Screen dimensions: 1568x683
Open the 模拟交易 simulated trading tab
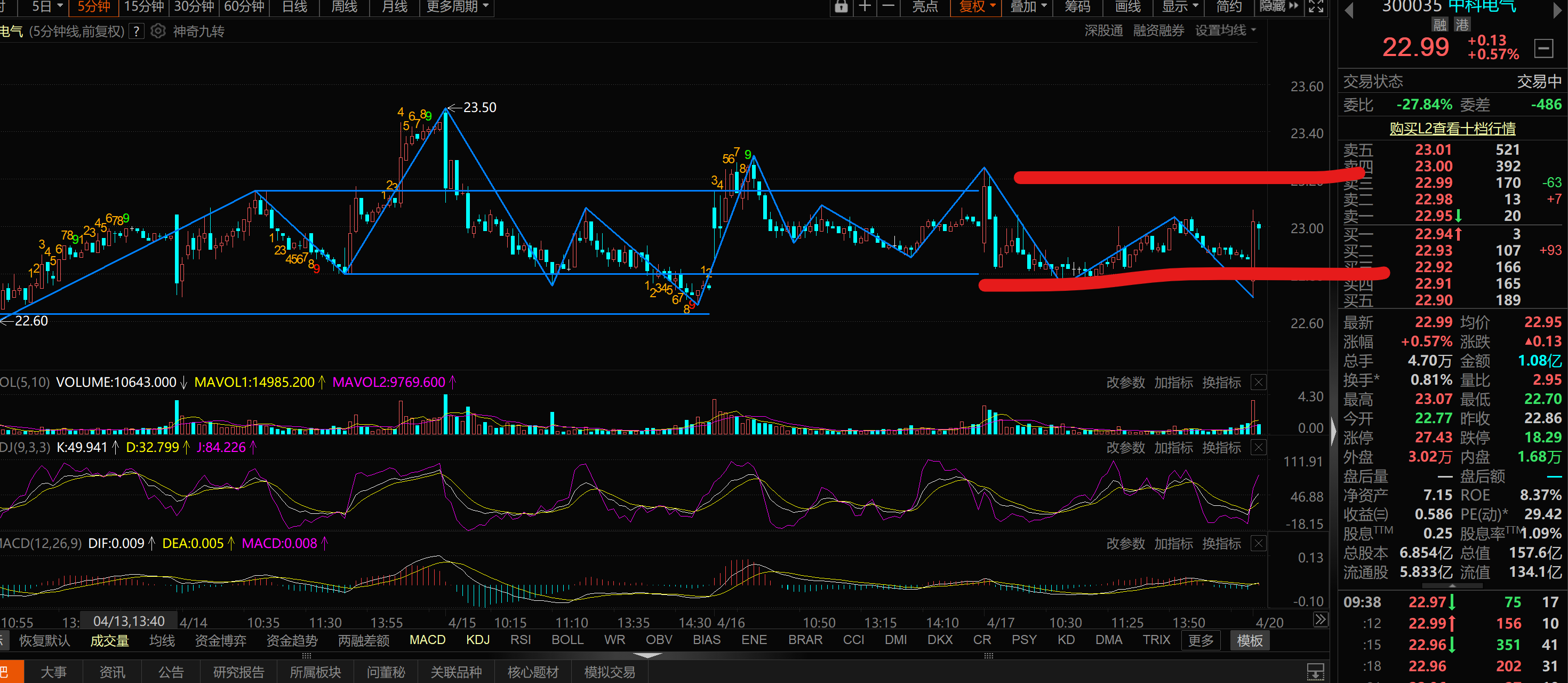pos(609,672)
